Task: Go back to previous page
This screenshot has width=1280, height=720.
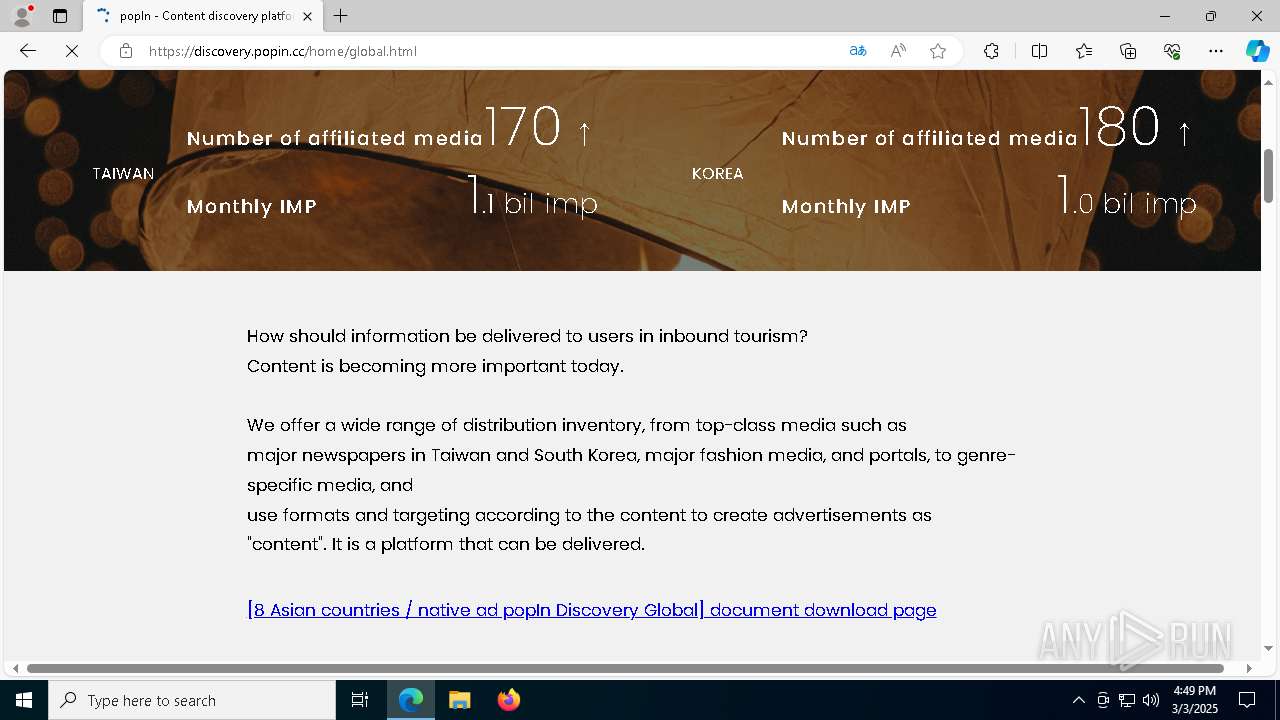Action: (x=28, y=51)
